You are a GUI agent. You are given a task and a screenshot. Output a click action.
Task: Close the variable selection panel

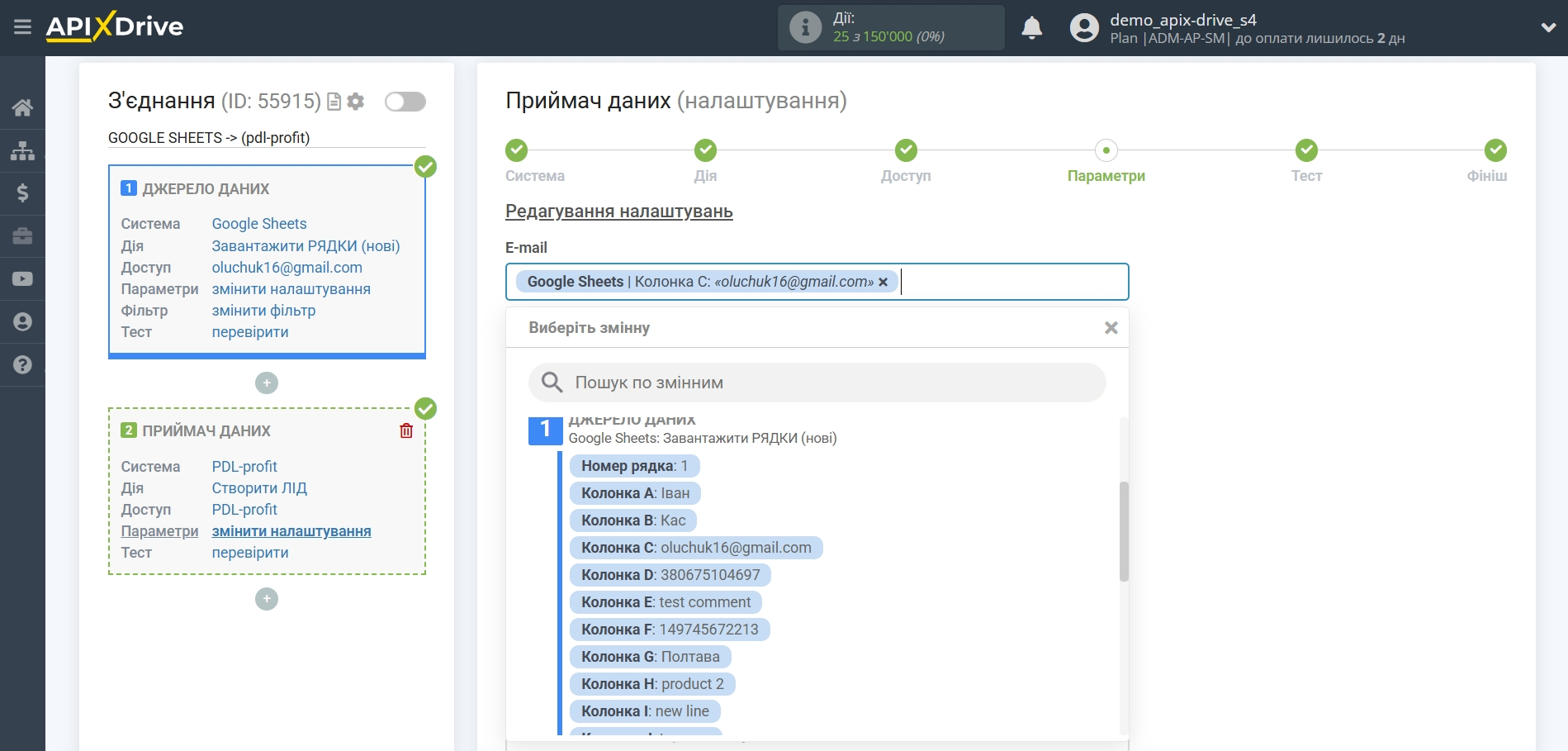1111,328
